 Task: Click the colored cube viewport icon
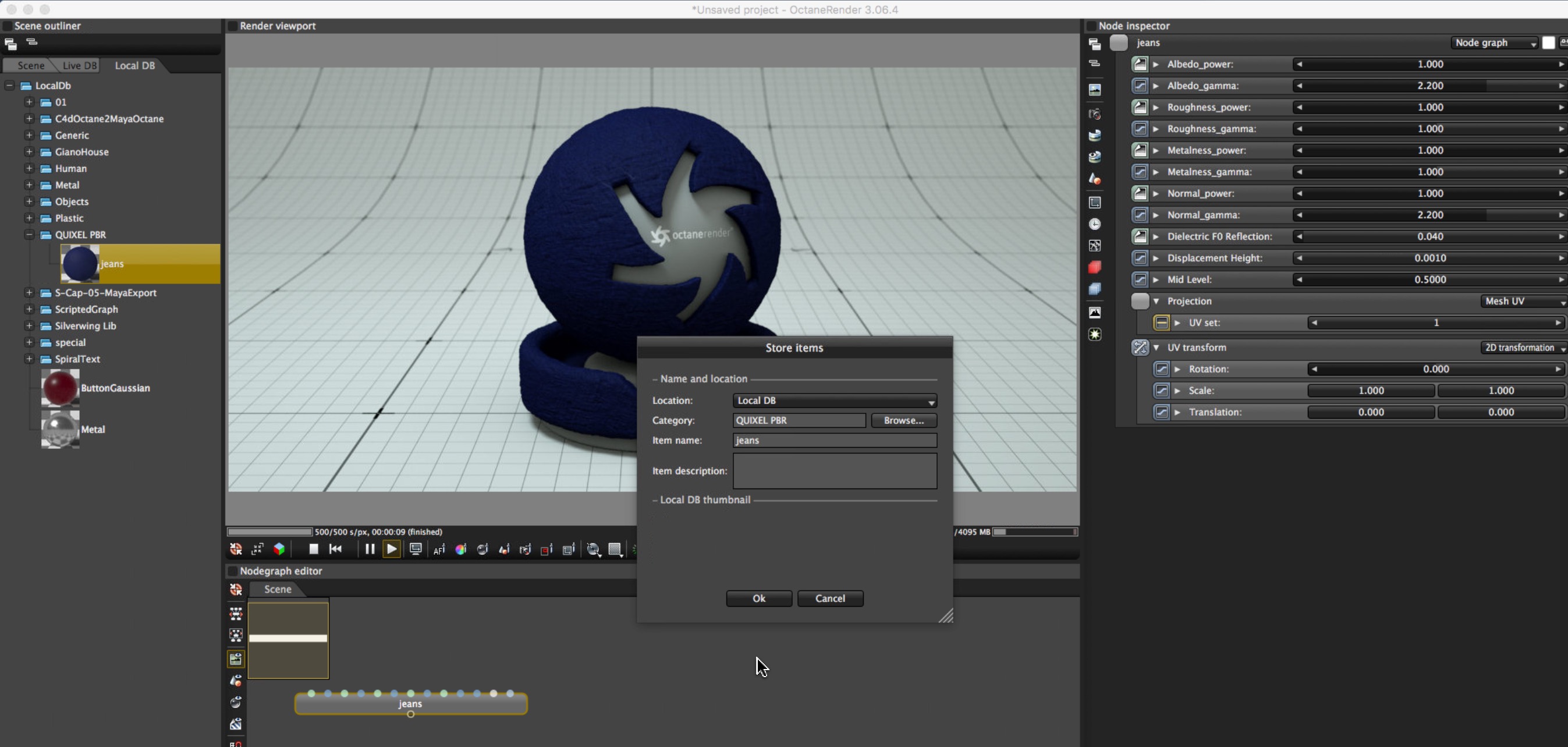pos(279,550)
